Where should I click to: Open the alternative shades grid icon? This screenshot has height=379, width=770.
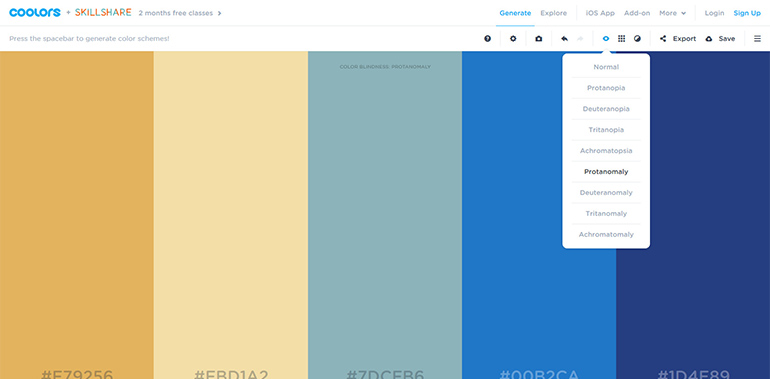click(621, 38)
